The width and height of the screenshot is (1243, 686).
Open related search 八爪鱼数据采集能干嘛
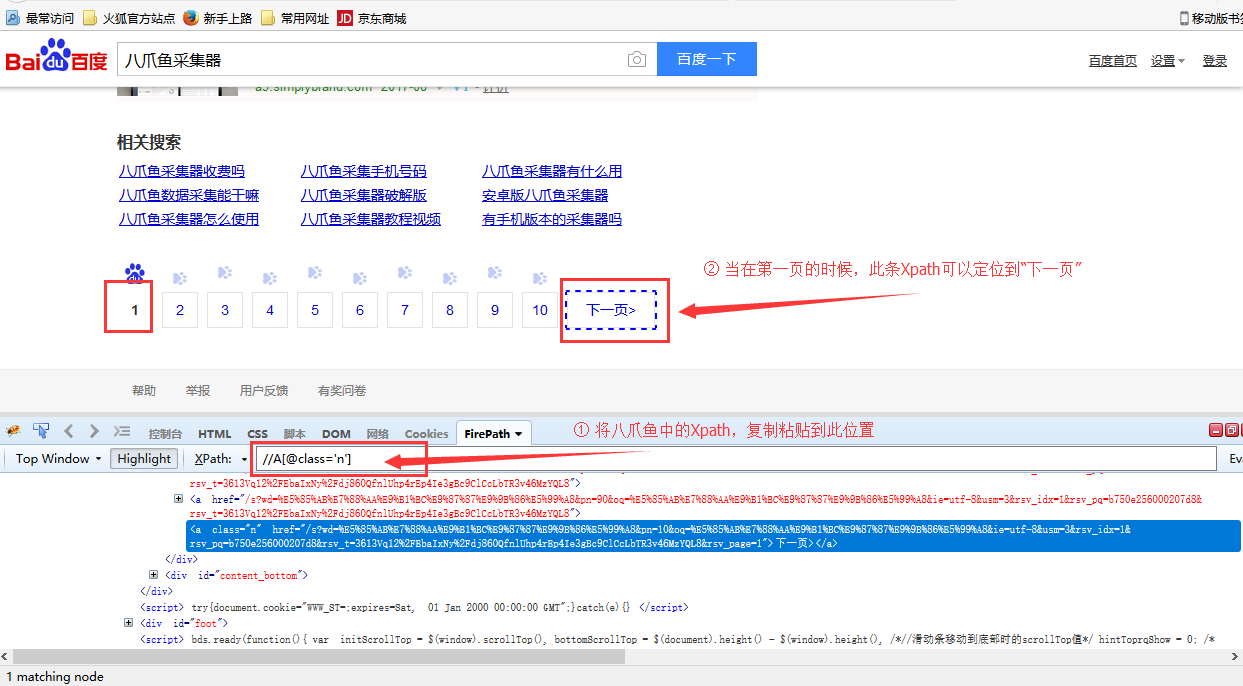point(189,195)
